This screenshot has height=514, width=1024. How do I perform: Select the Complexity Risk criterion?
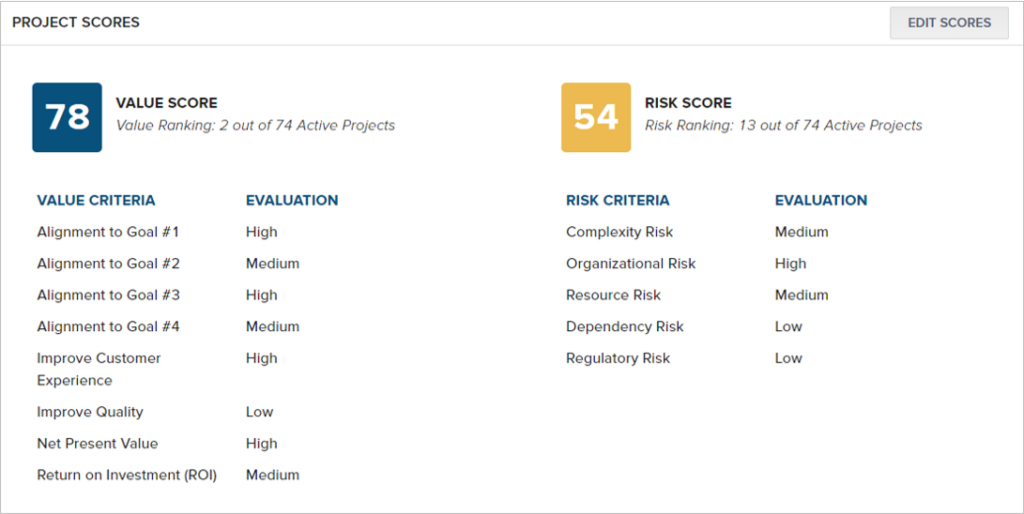point(620,232)
